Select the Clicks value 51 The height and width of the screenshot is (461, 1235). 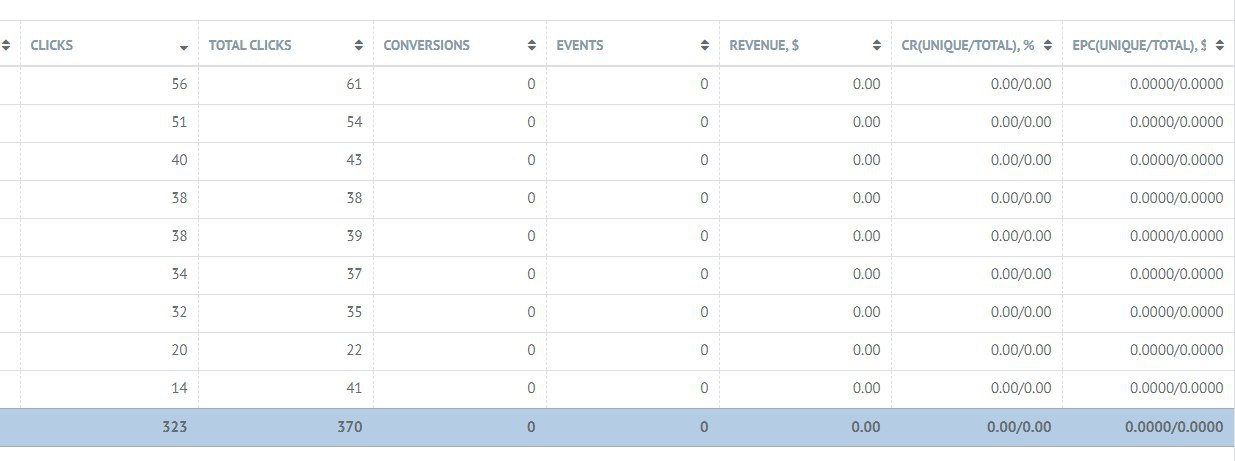179,122
